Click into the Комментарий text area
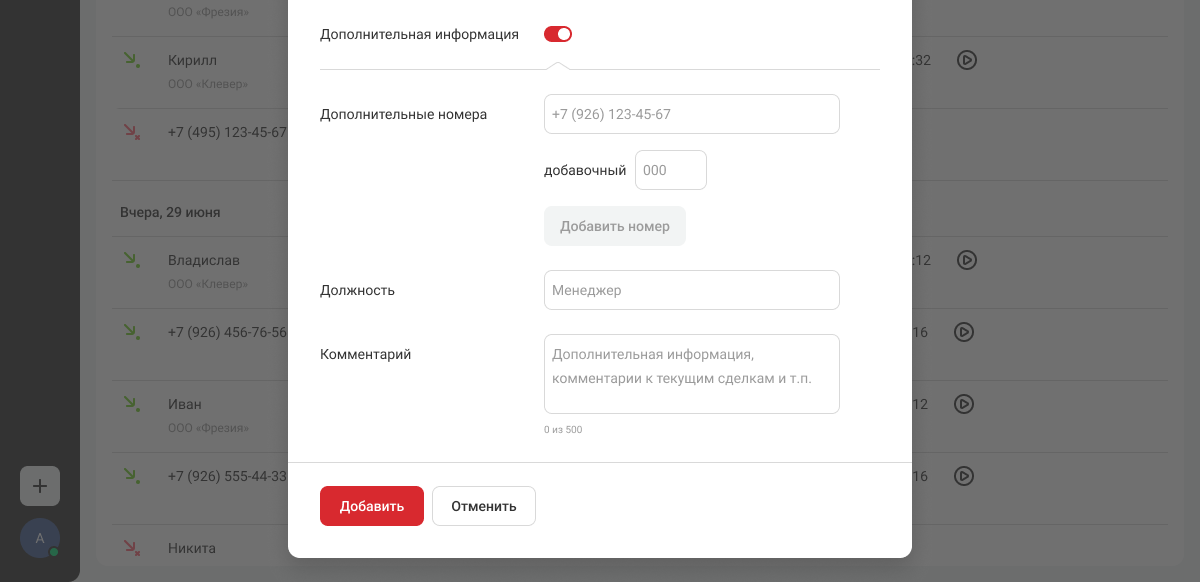 coord(691,374)
